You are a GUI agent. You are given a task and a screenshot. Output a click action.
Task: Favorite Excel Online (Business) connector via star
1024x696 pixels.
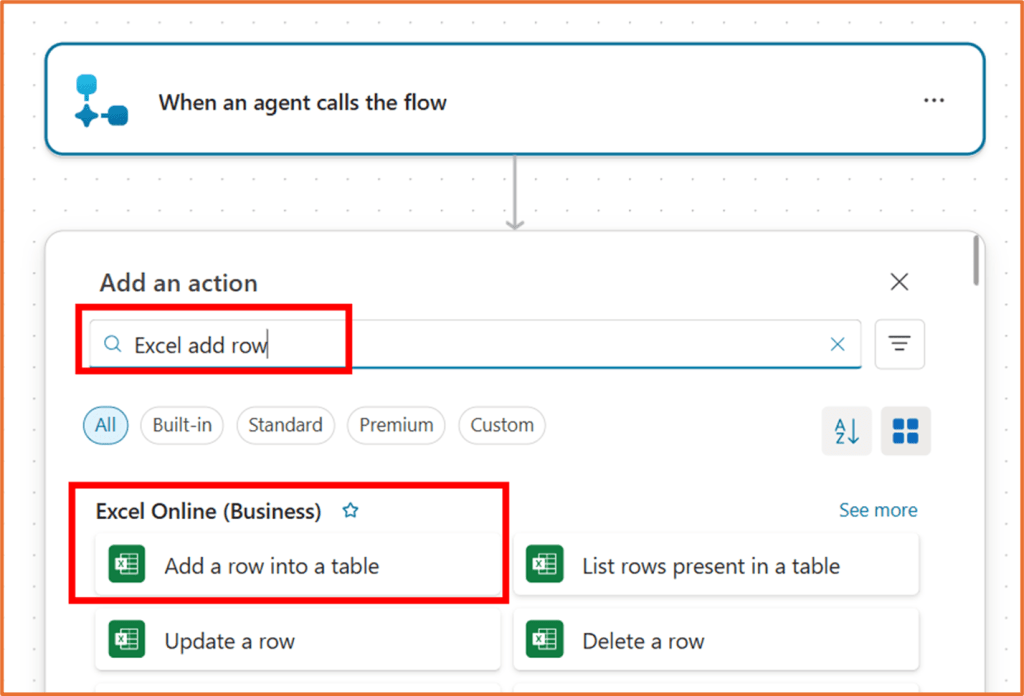[x=350, y=510]
